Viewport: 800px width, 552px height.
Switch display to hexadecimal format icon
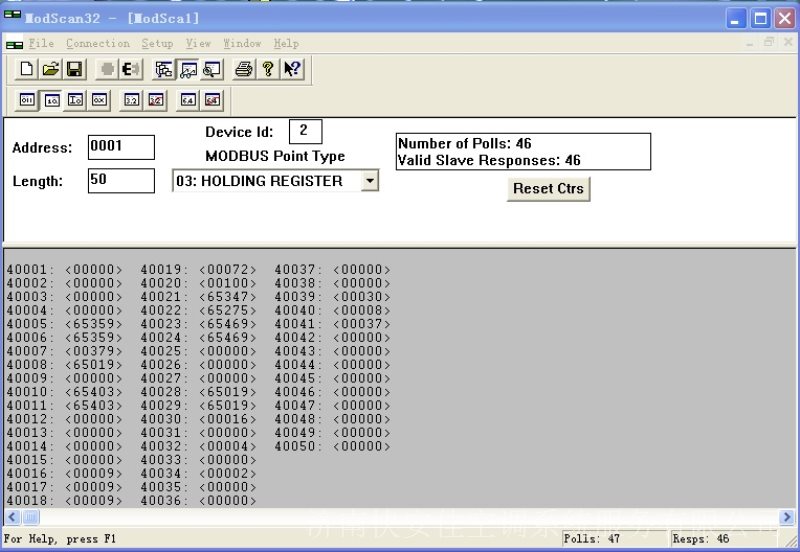pyautogui.click(x=99, y=100)
